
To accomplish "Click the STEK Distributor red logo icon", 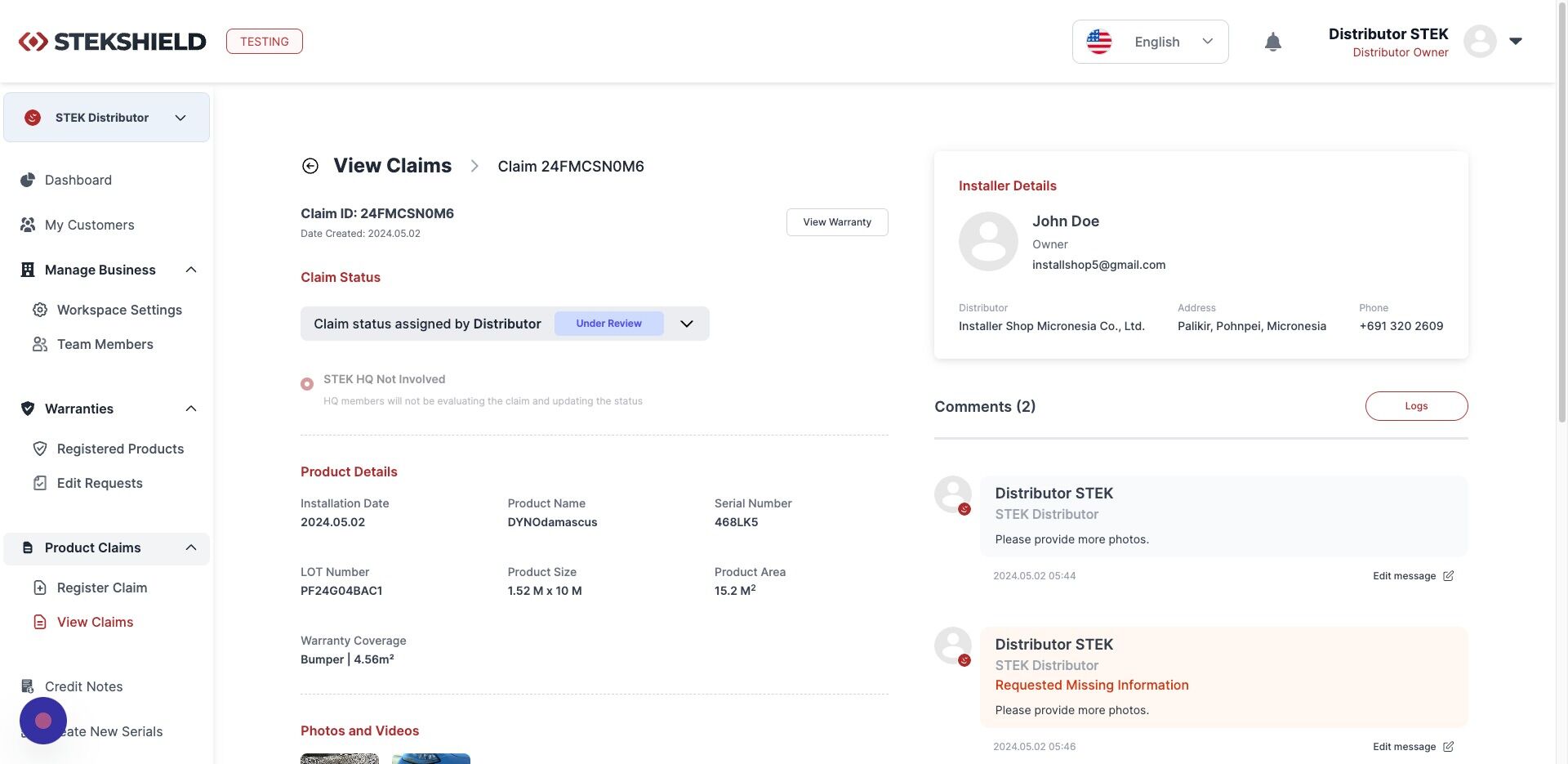I will coord(33,118).
